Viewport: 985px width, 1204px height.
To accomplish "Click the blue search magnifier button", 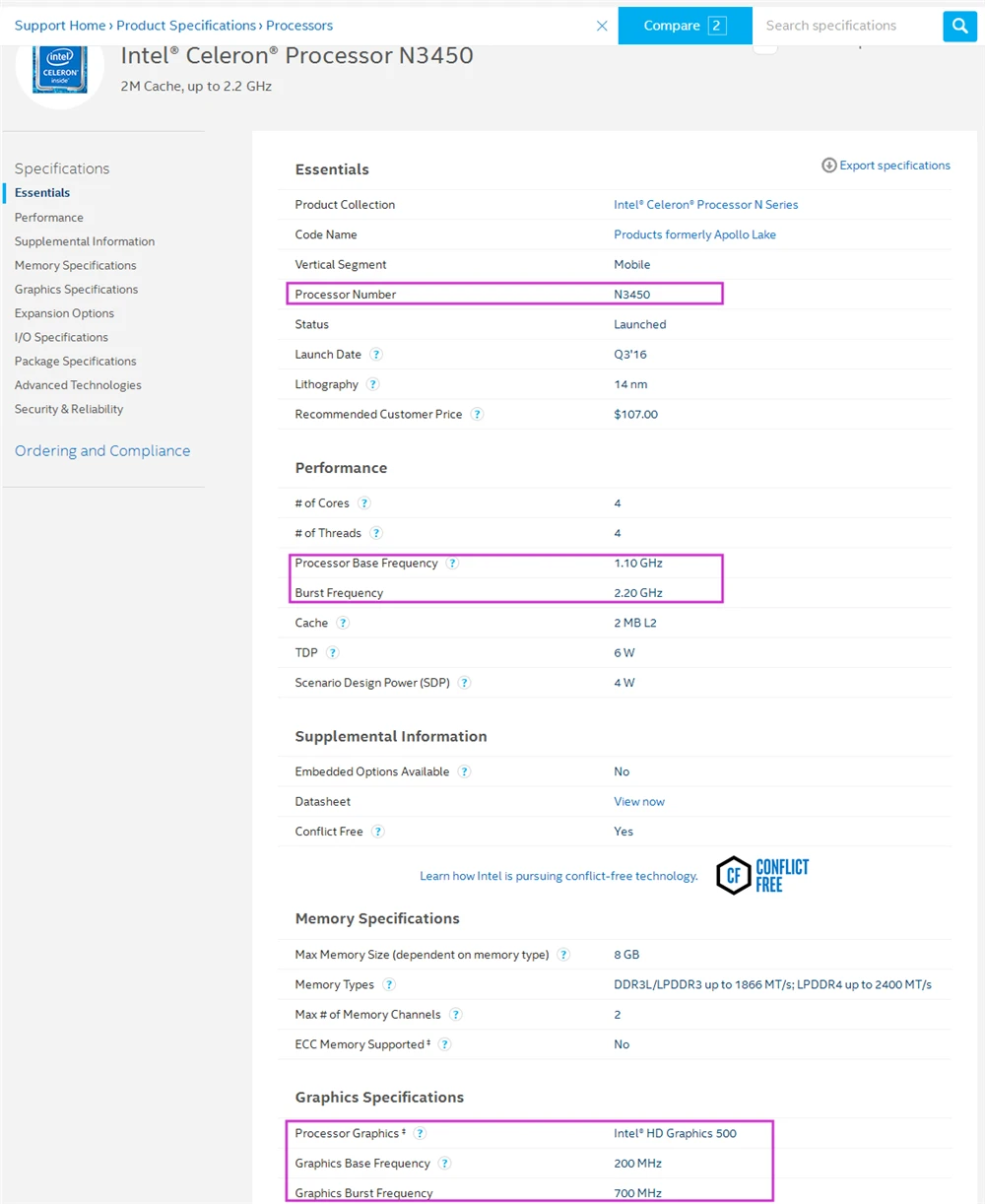I will 959,26.
